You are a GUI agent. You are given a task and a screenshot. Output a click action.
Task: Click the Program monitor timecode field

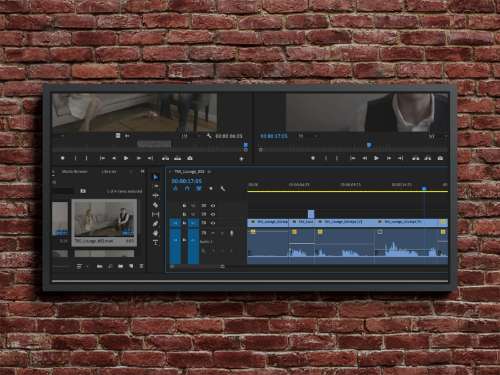pyautogui.click(x=274, y=136)
